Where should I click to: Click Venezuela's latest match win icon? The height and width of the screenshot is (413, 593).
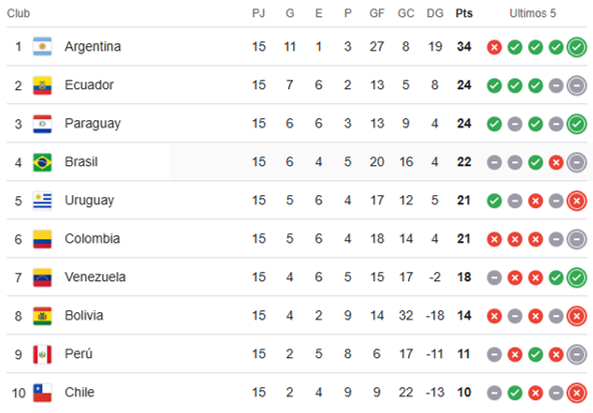tap(577, 278)
